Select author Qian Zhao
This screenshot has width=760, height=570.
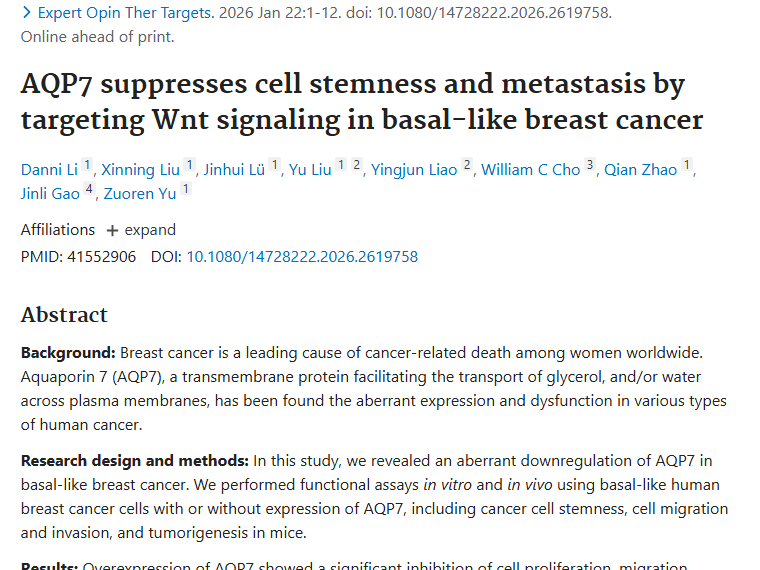[640, 169]
